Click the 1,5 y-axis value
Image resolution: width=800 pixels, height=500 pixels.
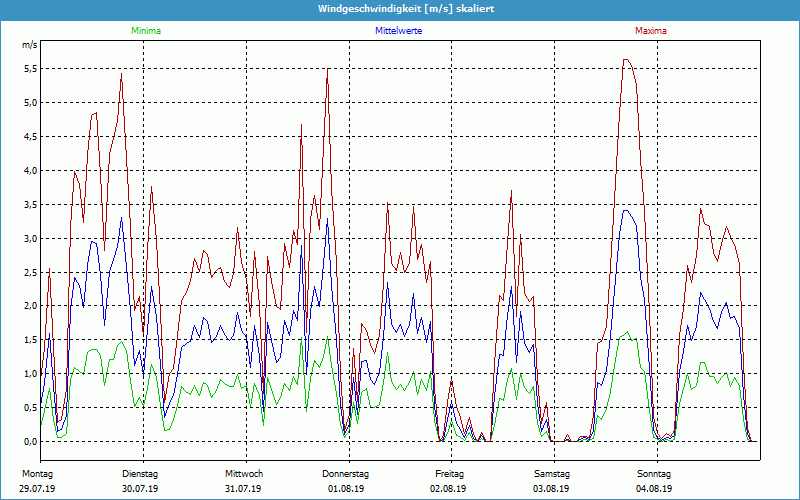31,340
